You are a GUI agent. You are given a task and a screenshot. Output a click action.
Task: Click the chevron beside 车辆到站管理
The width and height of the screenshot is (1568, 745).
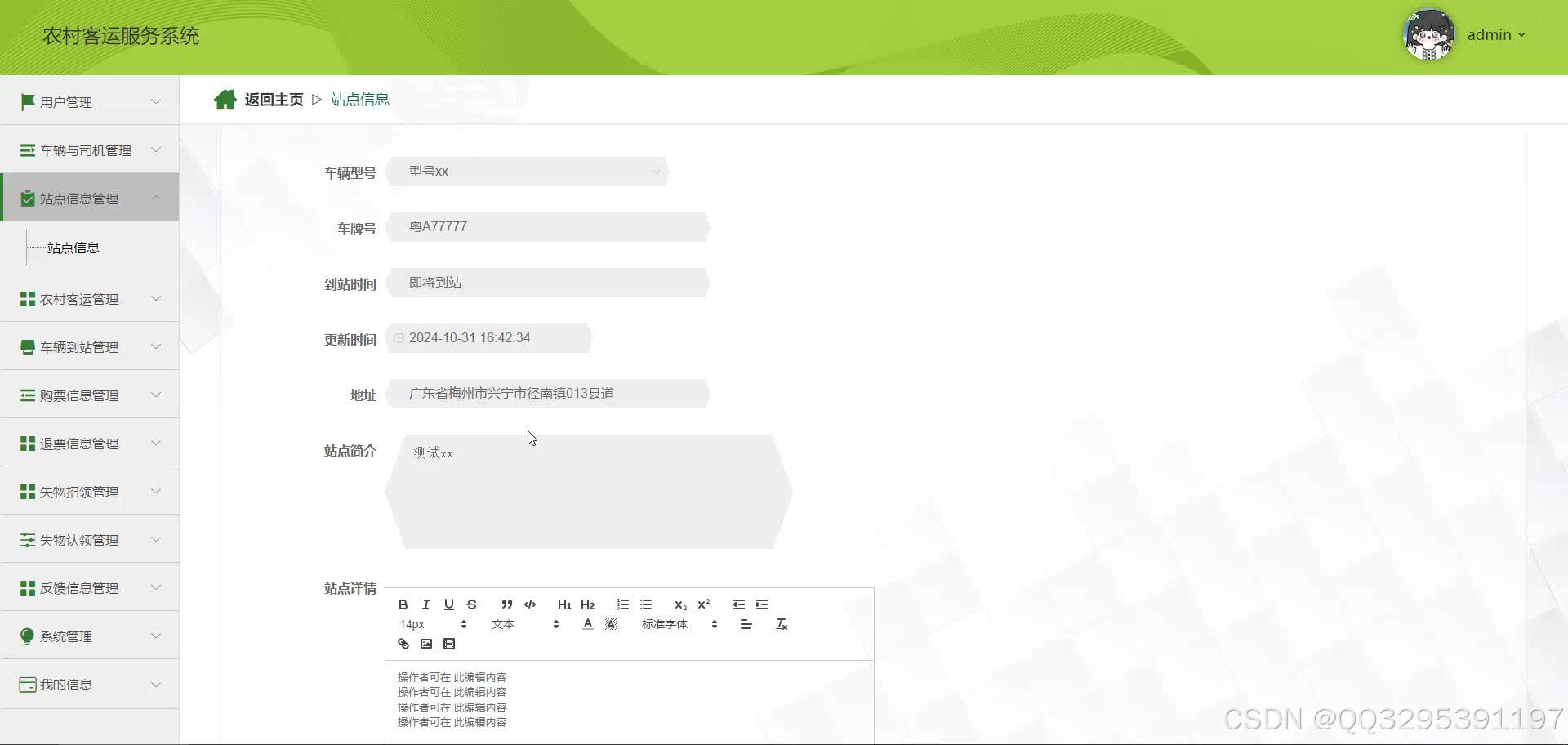pos(156,346)
